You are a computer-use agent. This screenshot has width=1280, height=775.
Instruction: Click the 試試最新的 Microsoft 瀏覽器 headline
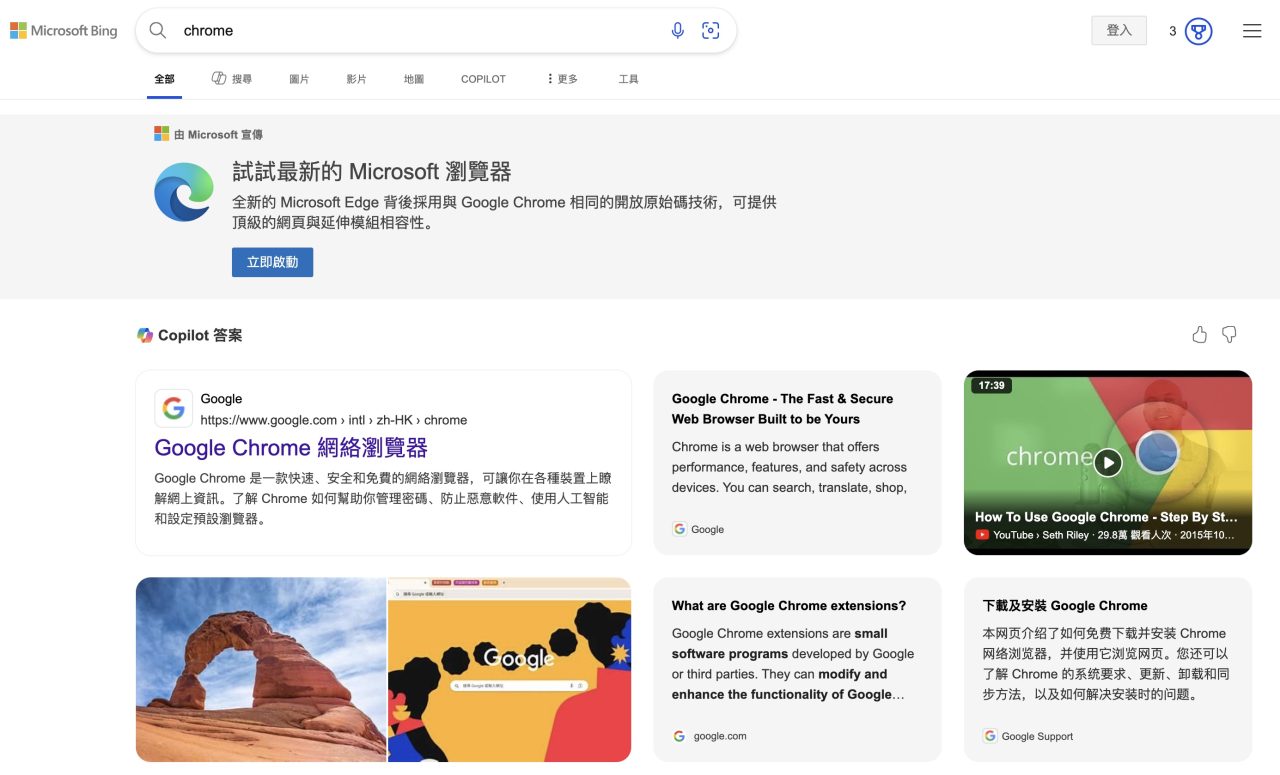(x=372, y=171)
